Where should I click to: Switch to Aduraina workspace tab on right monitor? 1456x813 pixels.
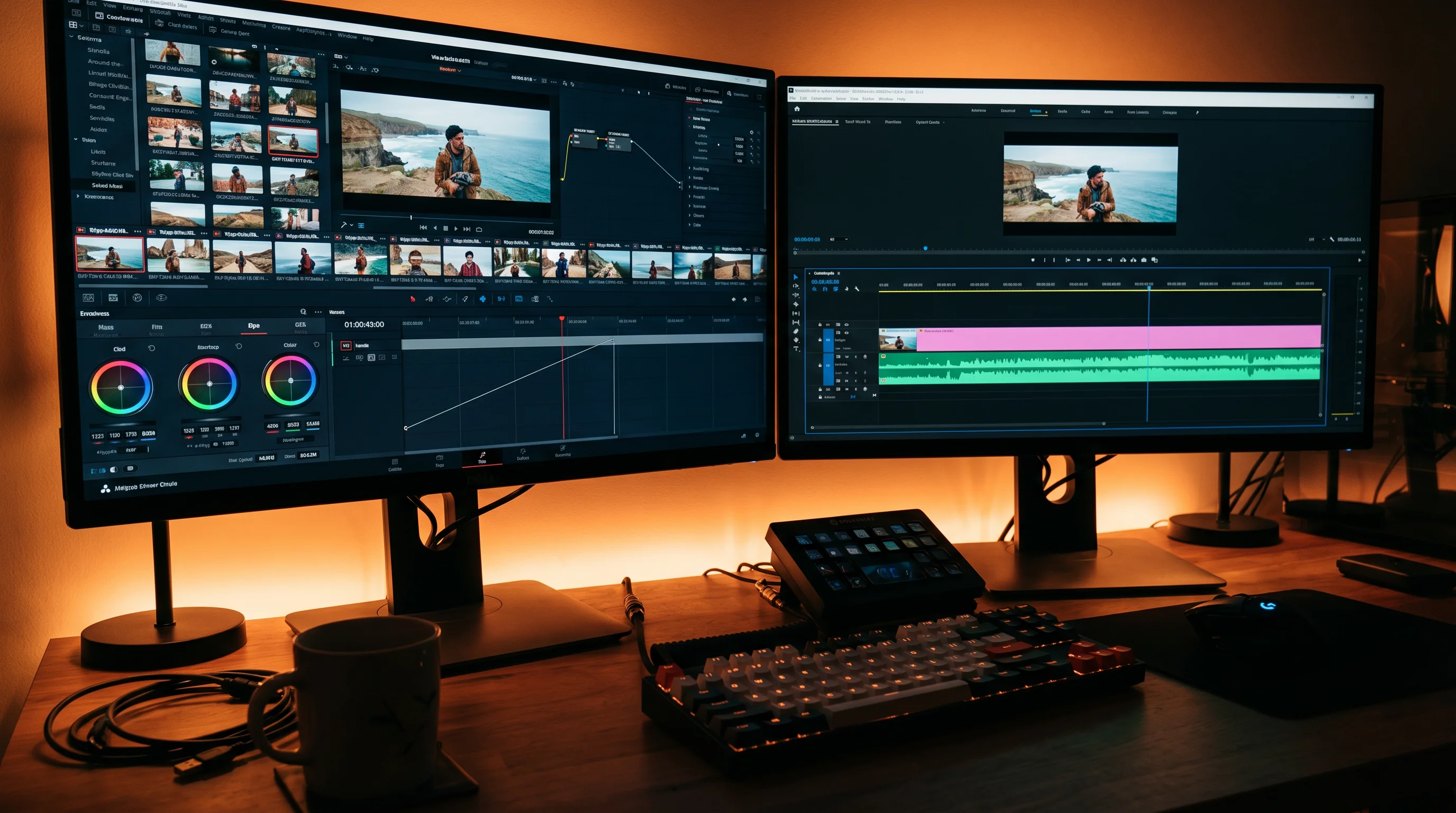pyautogui.click(x=978, y=110)
